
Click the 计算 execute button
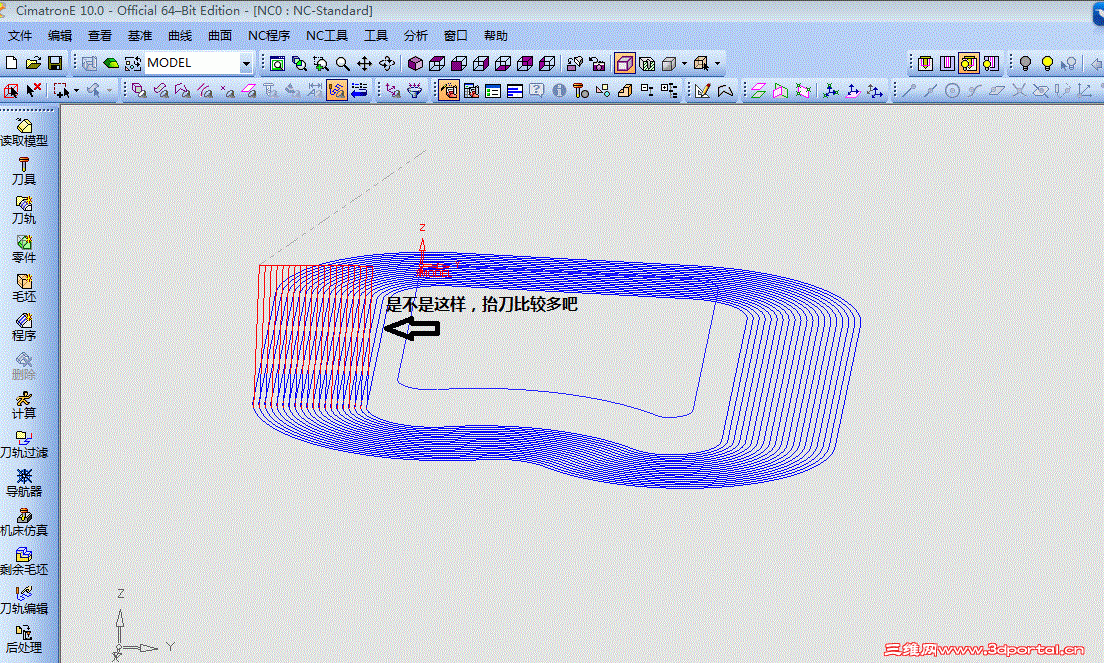pyautogui.click(x=24, y=406)
